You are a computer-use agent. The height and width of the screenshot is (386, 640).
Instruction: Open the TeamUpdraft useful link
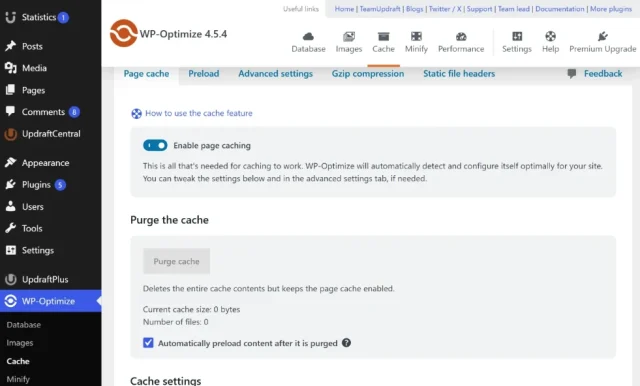(x=380, y=9)
